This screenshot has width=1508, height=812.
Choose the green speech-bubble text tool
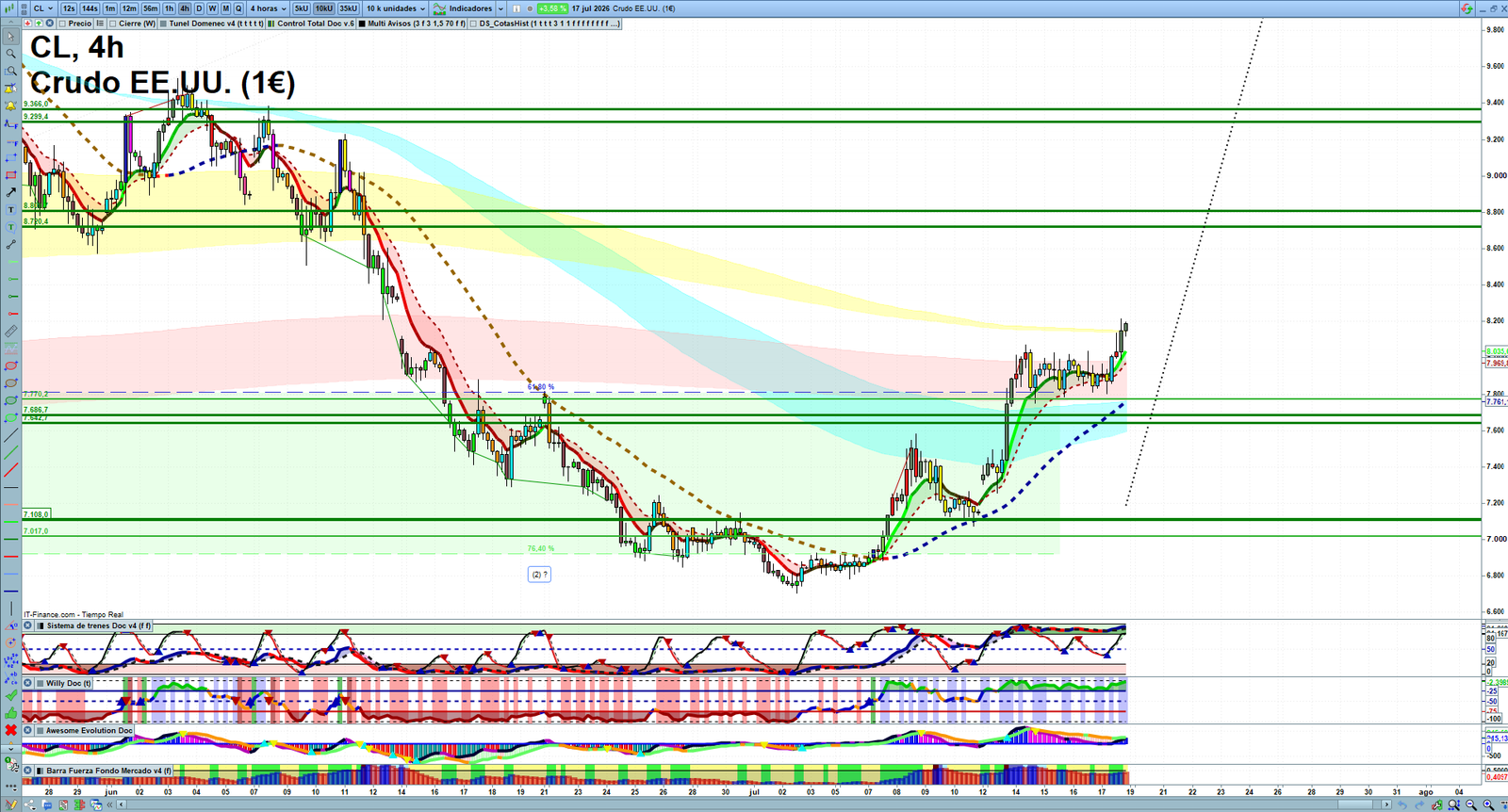(10, 226)
